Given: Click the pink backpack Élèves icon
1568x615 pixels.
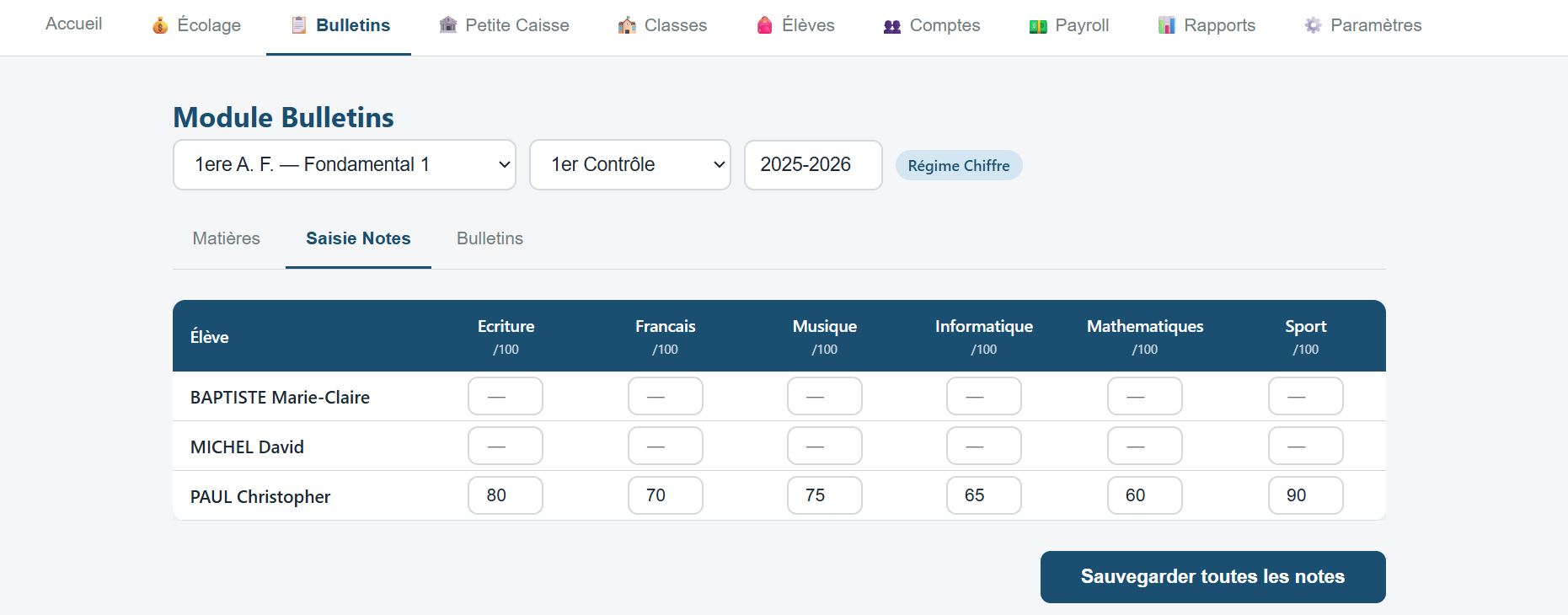Looking at the screenshot, I should (x=765, y=25).
